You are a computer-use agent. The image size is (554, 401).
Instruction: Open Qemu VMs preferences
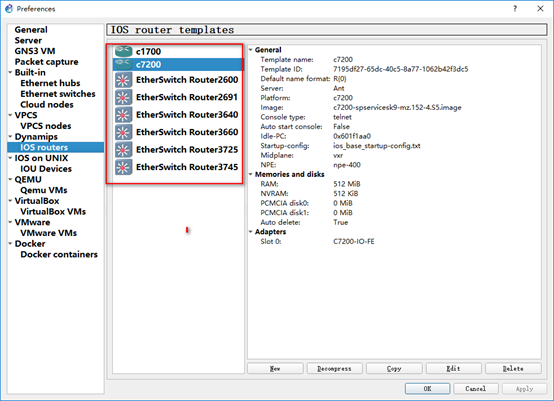coord(44,190)
